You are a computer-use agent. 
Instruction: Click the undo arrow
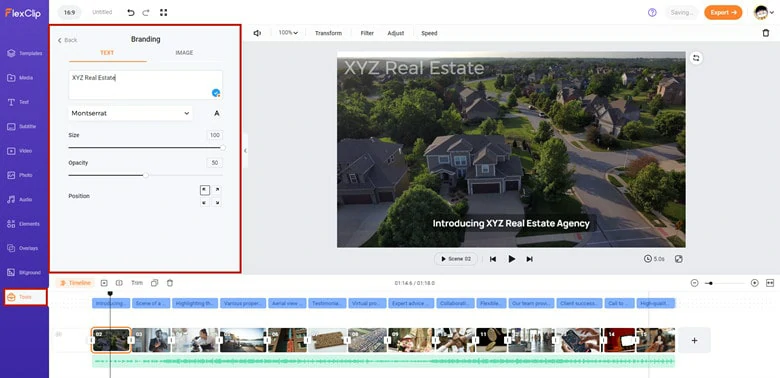[x=131, y=12]
